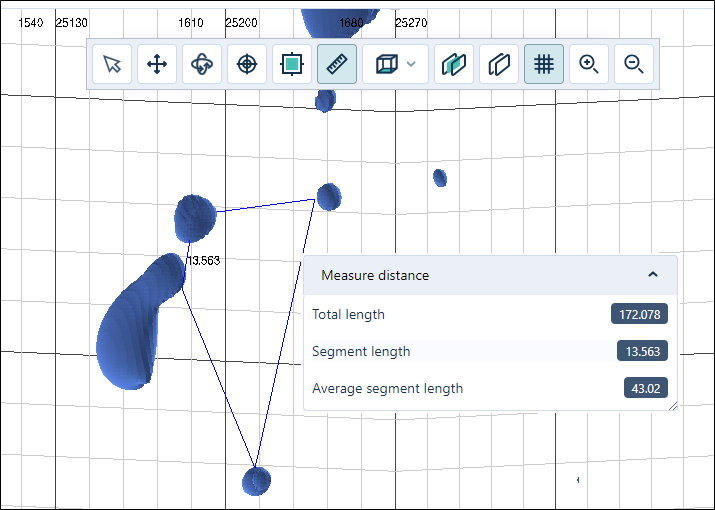Viewport: 715px width, 510px height.
Task: Zoom out with the magnifier minus
Action: coord(634,64)
